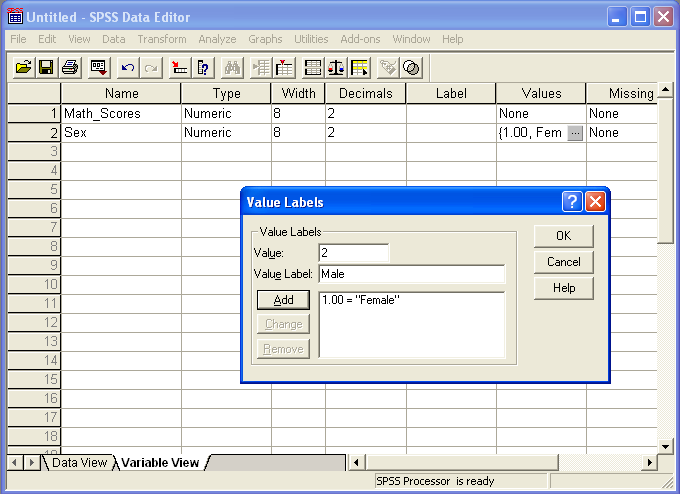Click the Value Label input field containing Male

coord(412,274)
